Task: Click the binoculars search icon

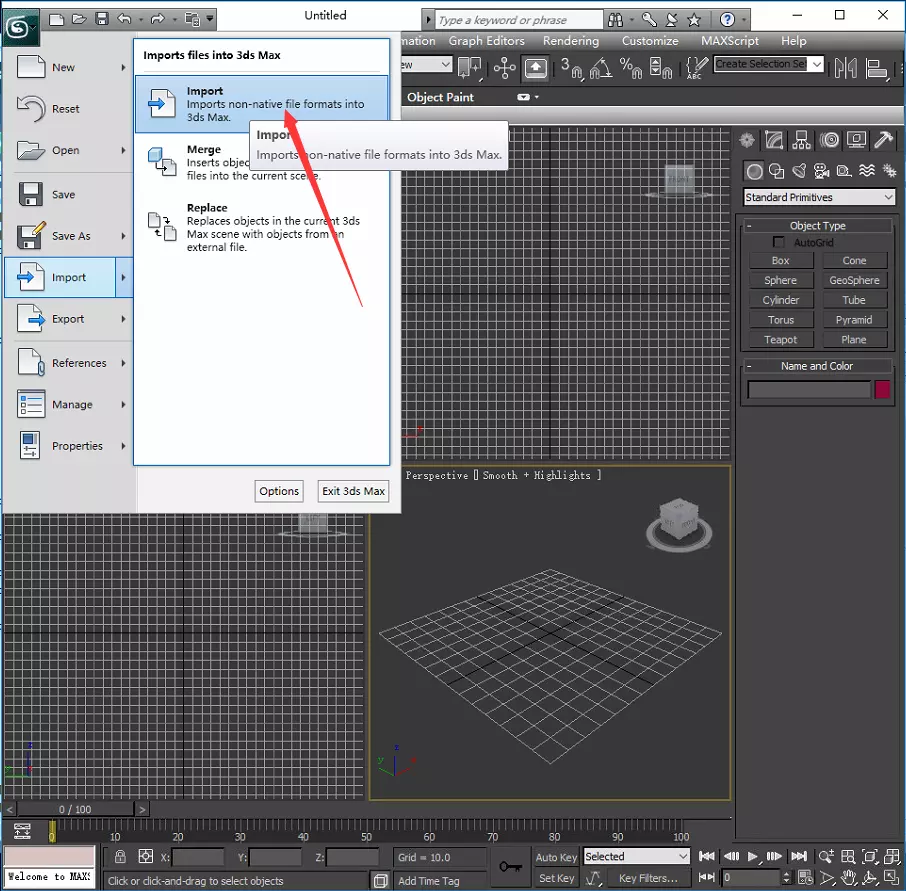Action: (x=616, y=20)
